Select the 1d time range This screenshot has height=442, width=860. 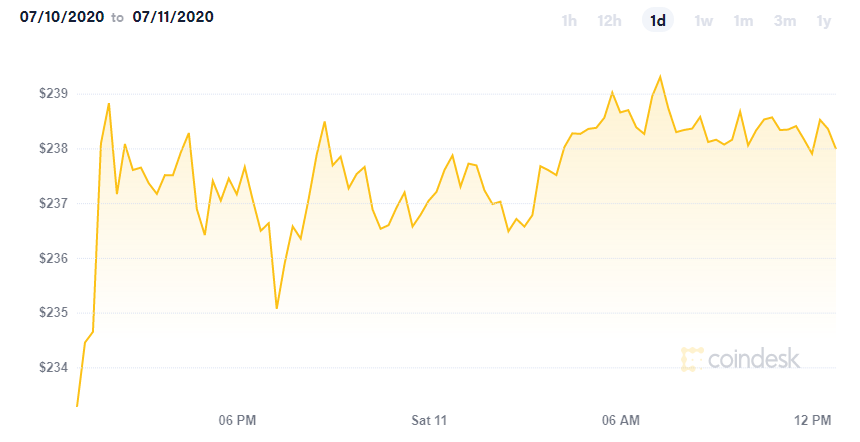658,21
